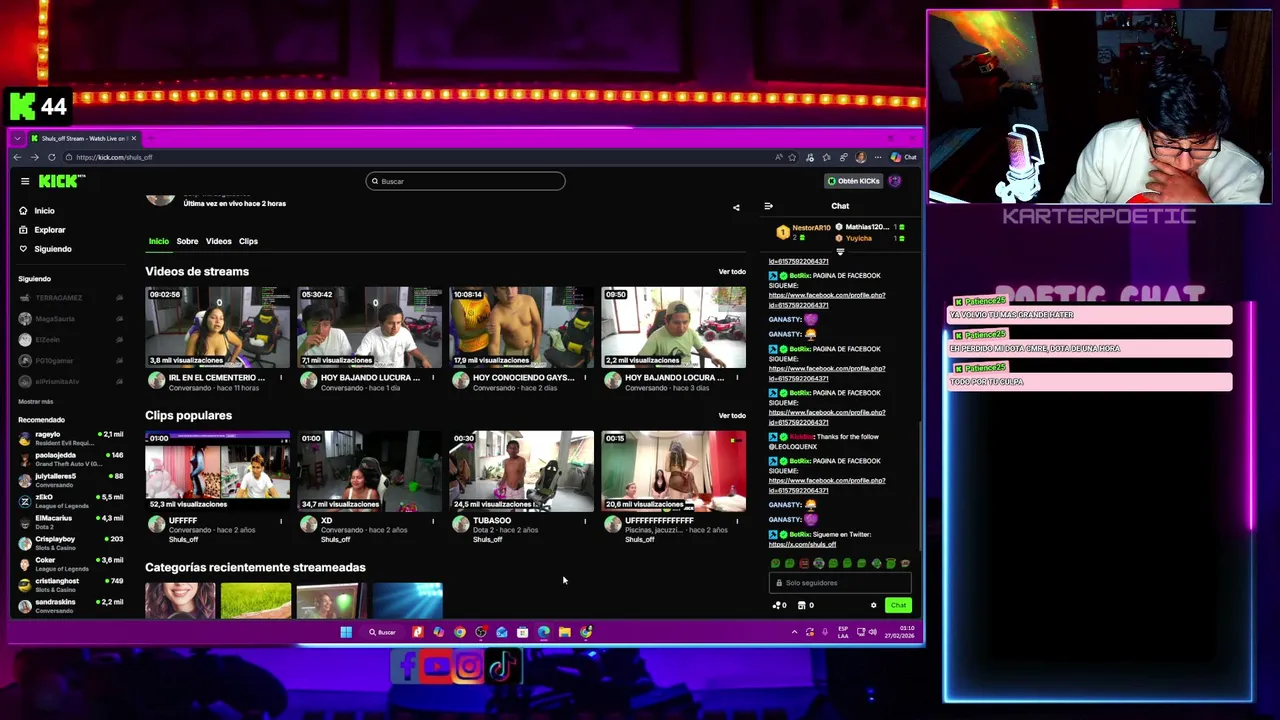This screenshot has height=720, width=1280.
Task: Open the XD clip thumbnail
Action: pyautogui.click(x=369, y=471)
